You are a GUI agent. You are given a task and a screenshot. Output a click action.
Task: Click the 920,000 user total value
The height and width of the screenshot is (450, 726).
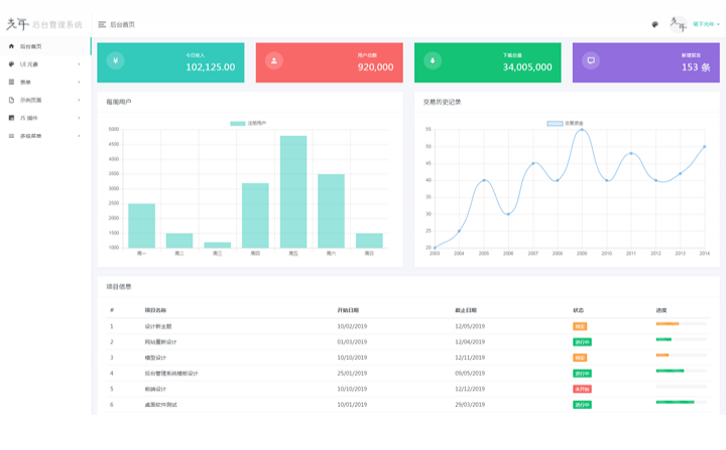(x=376, y=67)
